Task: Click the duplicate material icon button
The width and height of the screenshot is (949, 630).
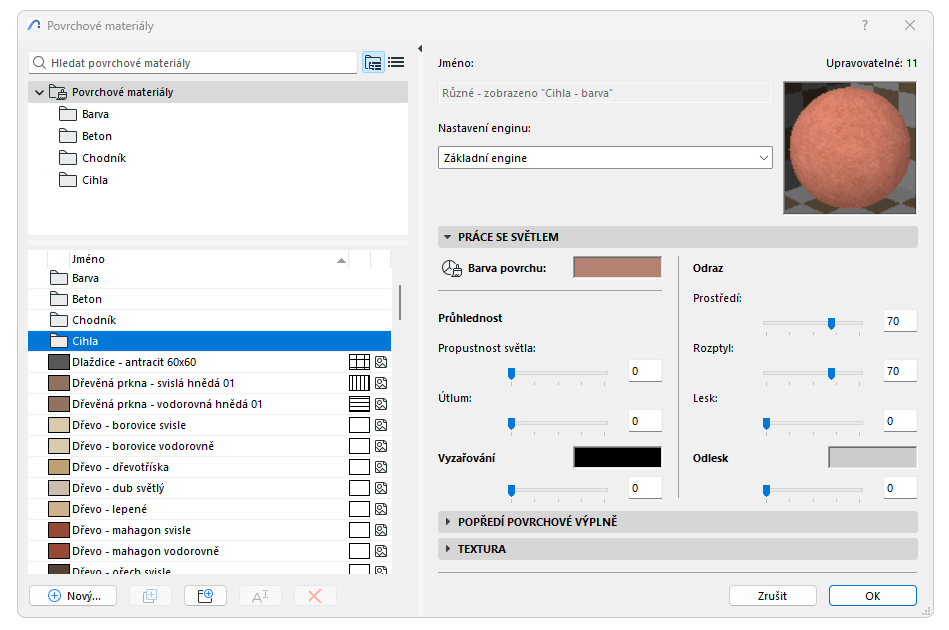Action: 150,596
